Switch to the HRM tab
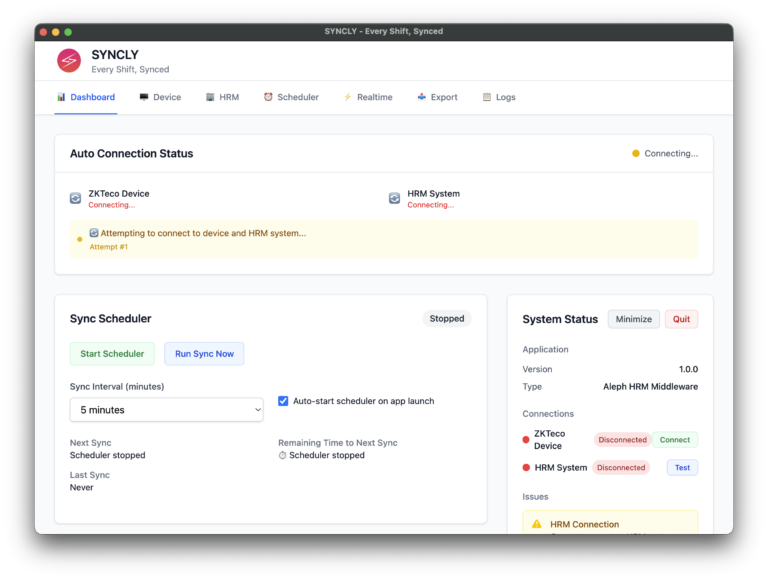 pyautogui.click(x=222, y=98)
